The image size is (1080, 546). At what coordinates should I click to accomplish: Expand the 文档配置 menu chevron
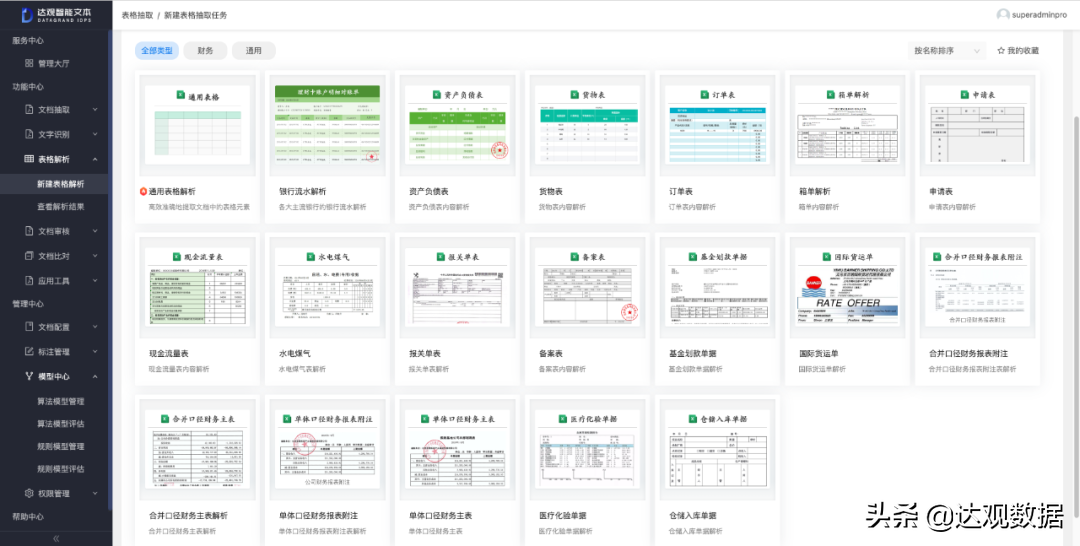[95, 326]
